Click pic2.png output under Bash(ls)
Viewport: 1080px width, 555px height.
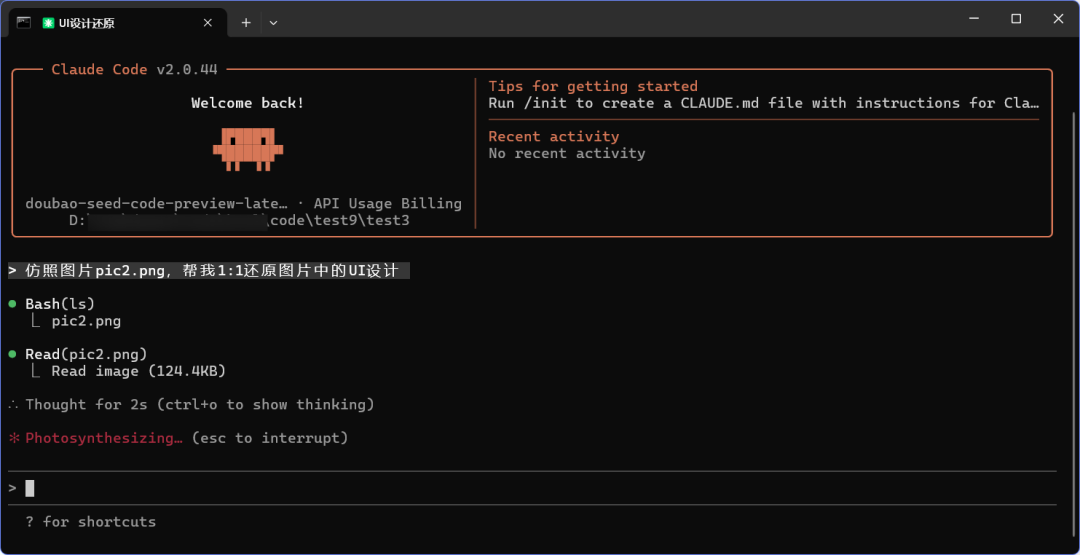[x=86, y=321]
